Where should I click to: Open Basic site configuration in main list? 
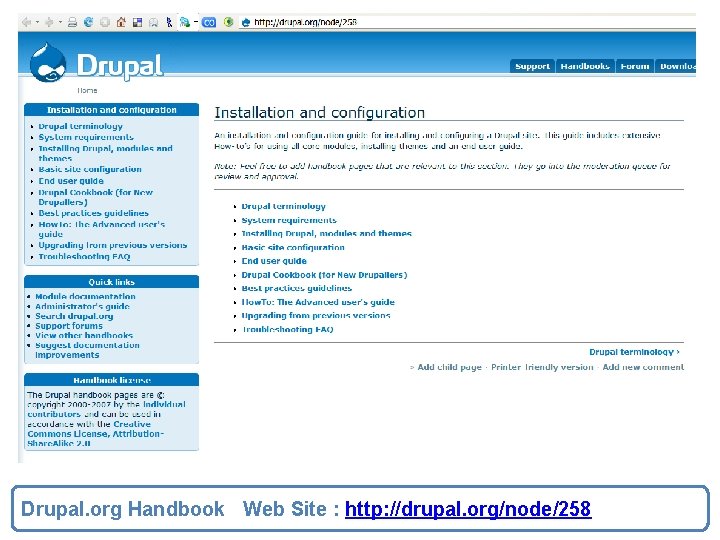pyautogui.click(x=293, y=248)
